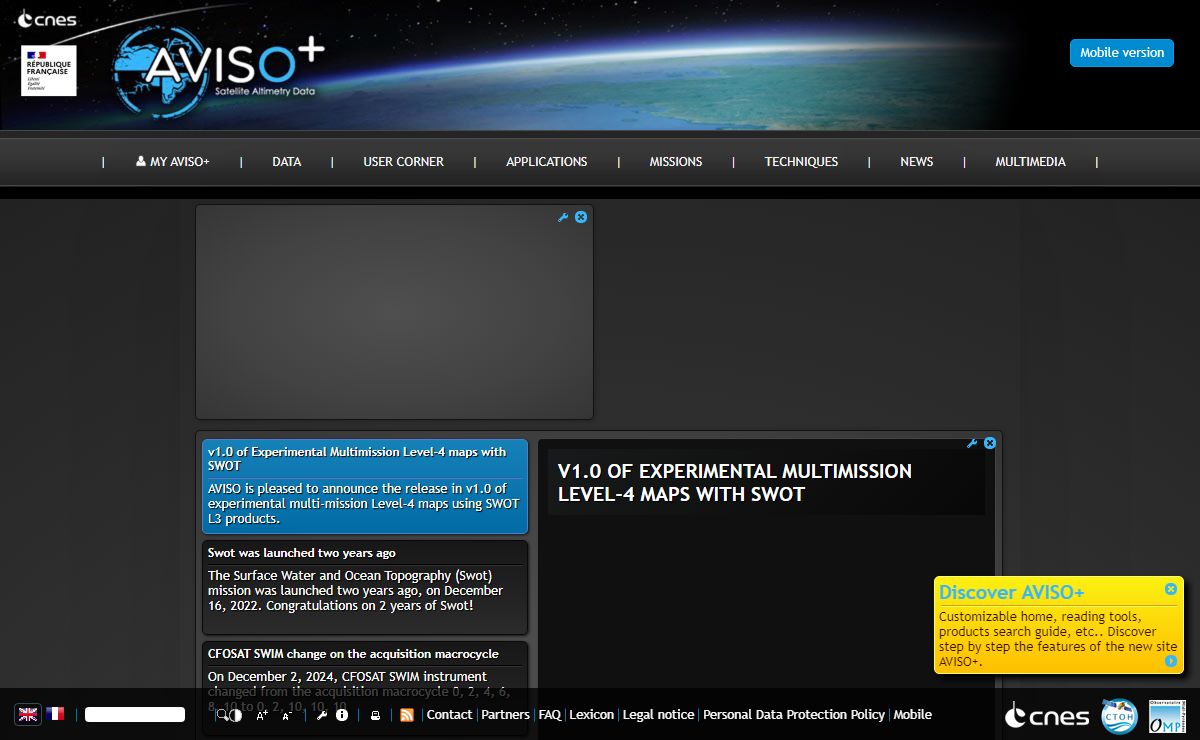Open the APPLICATIONS menu

point(547,162)
